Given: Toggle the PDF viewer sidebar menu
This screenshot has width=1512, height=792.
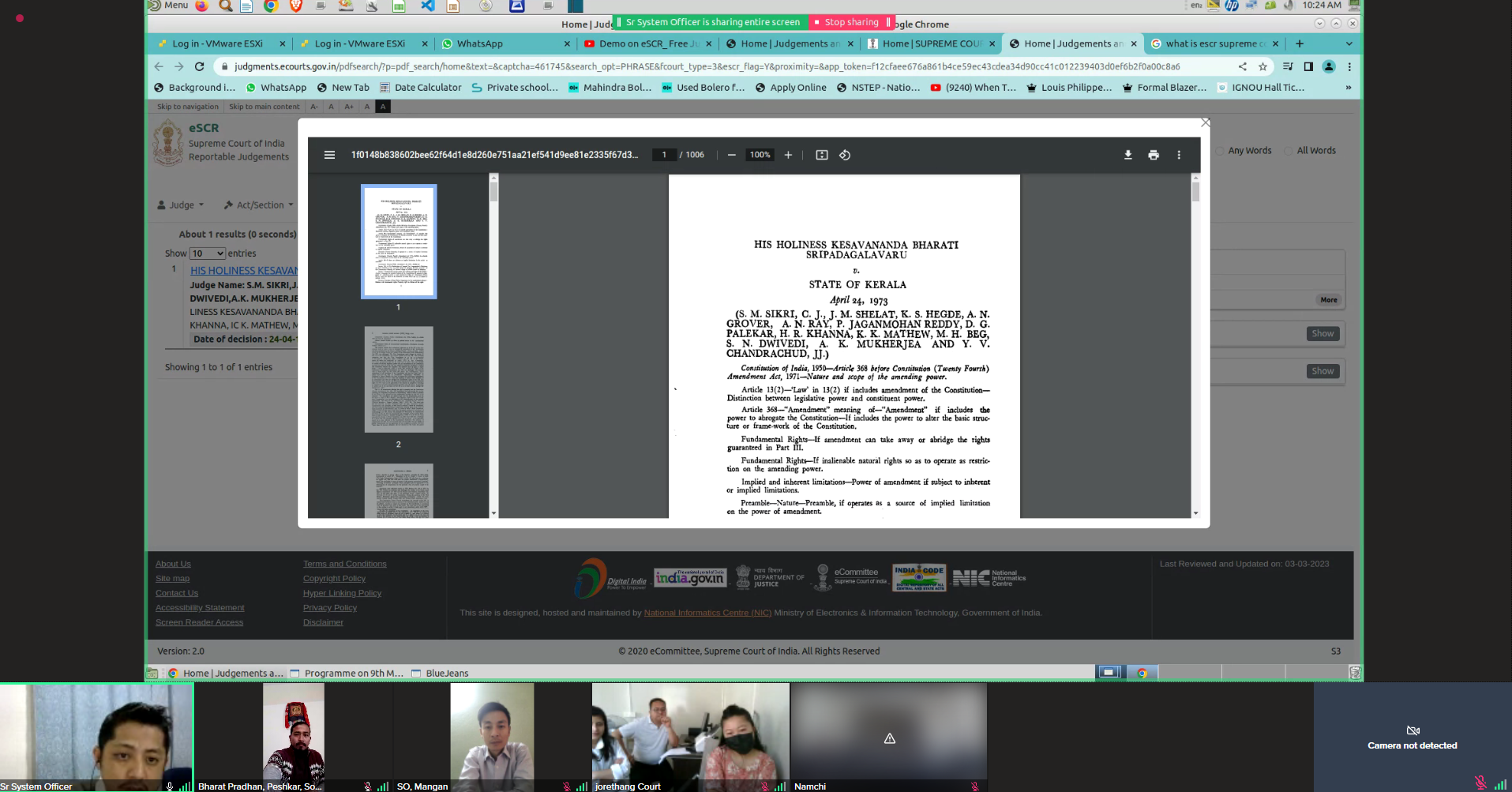Looking at the screenshot, I should (329, 155).
